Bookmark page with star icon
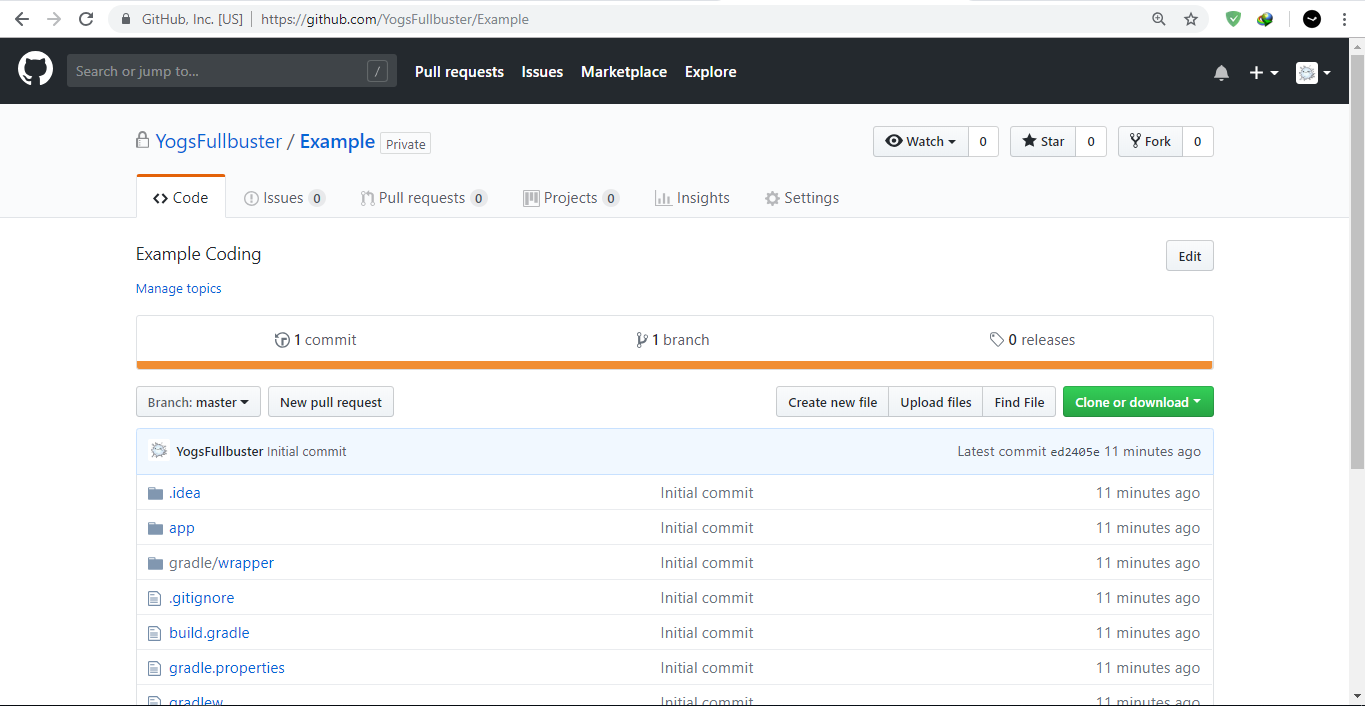 coord(1190,19)
